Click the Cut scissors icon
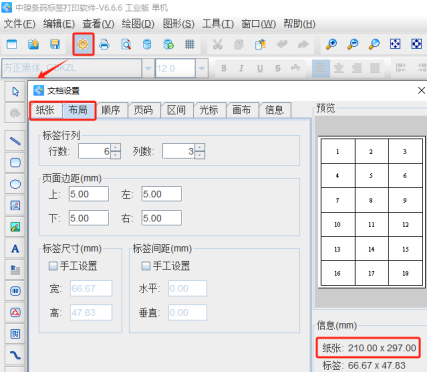This screenshot has height=372, width=428. tap(218, 44)
